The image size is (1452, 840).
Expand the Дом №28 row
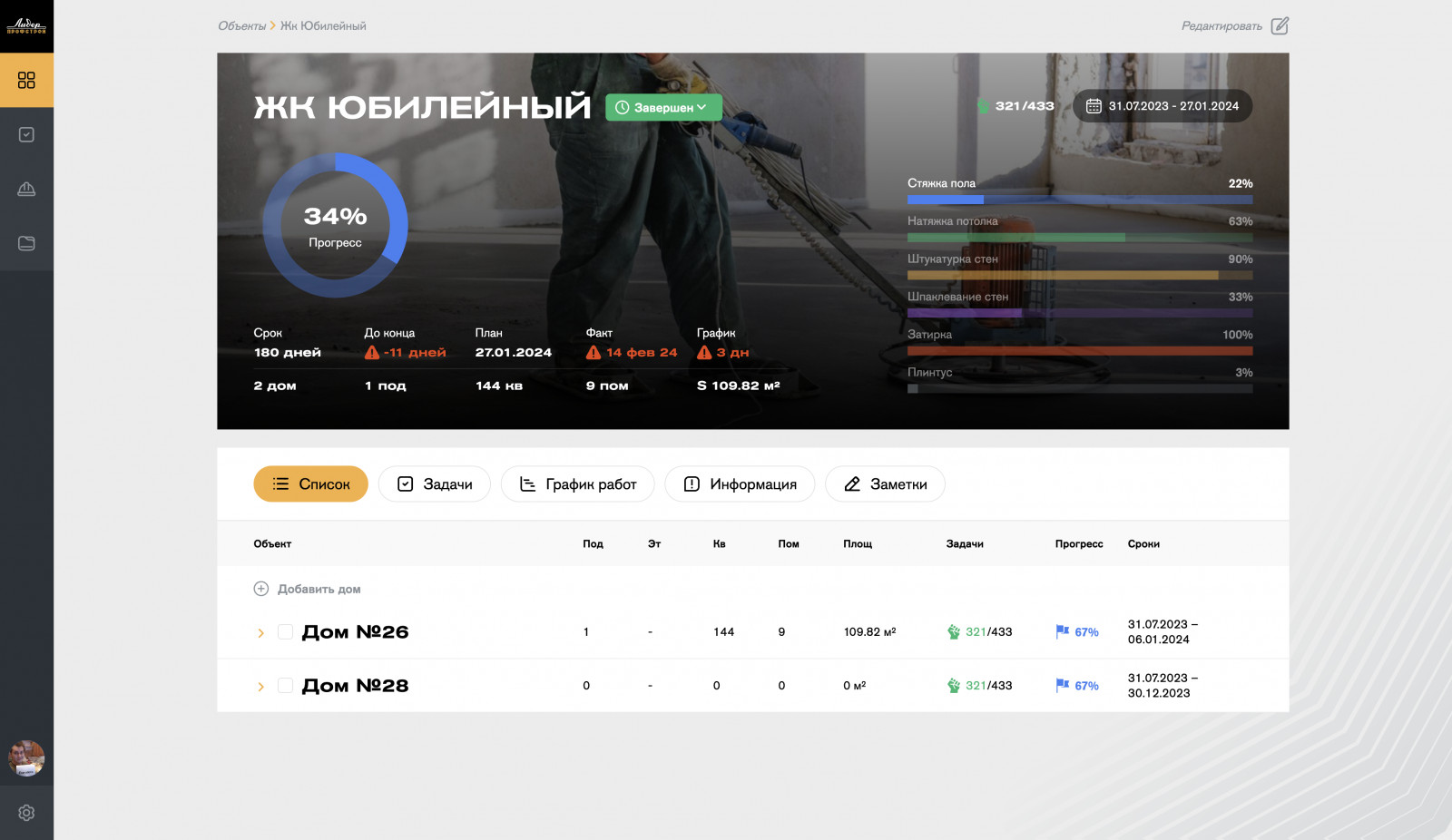point(260,687)
